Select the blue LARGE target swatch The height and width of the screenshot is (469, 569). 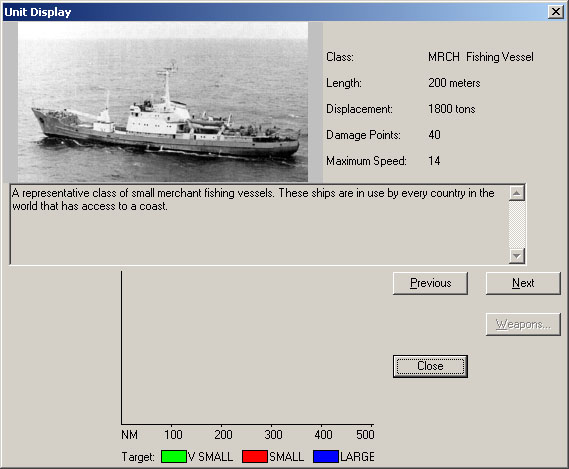click(326, 456)
